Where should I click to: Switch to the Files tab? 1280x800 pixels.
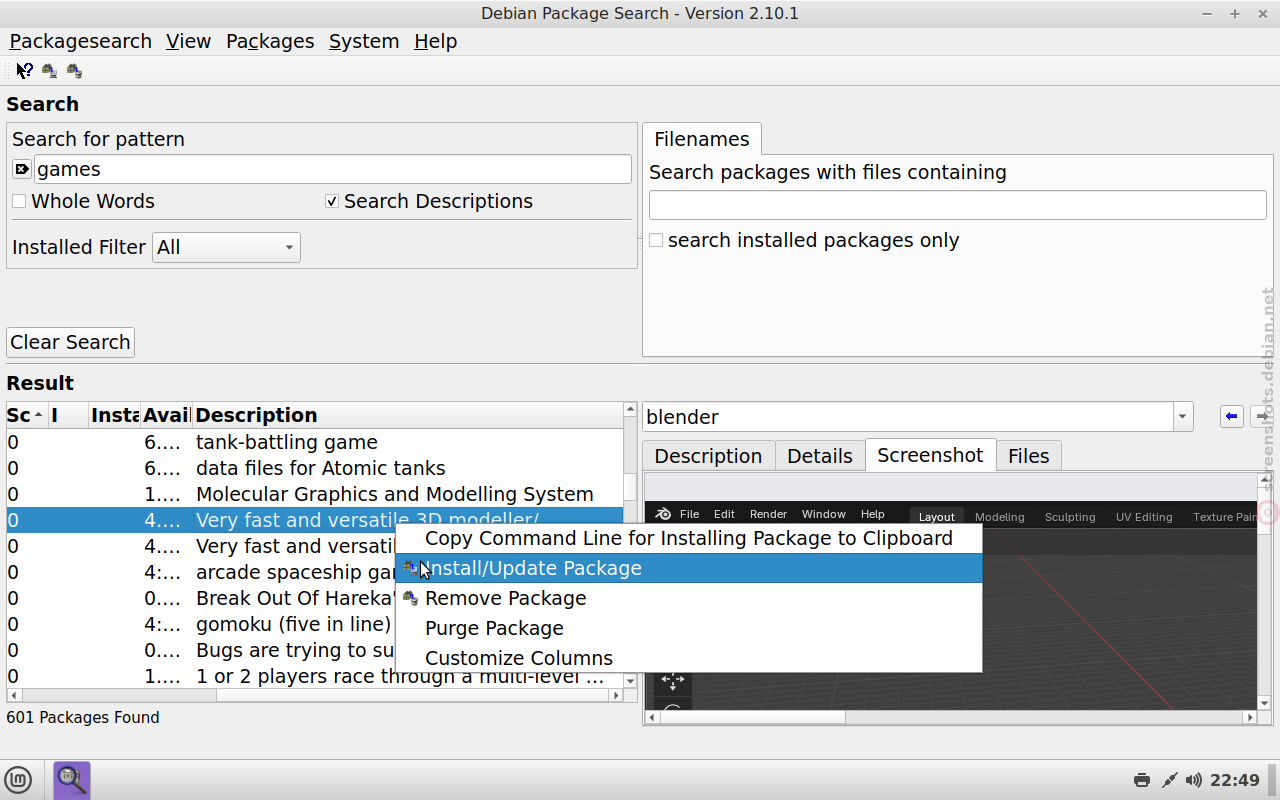pyautogui.click(x=1029, y=456)
